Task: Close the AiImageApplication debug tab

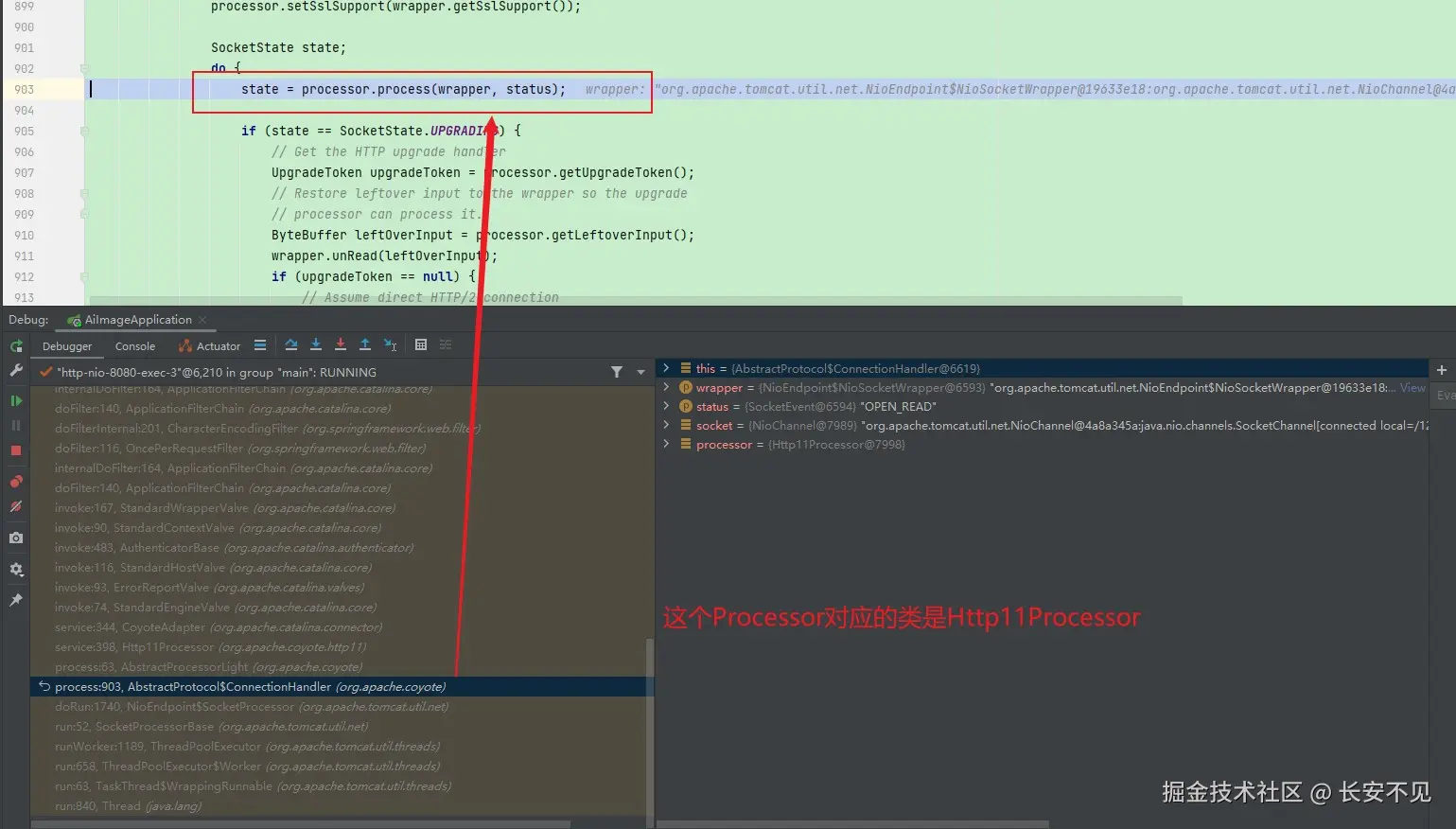Action: 202,320
